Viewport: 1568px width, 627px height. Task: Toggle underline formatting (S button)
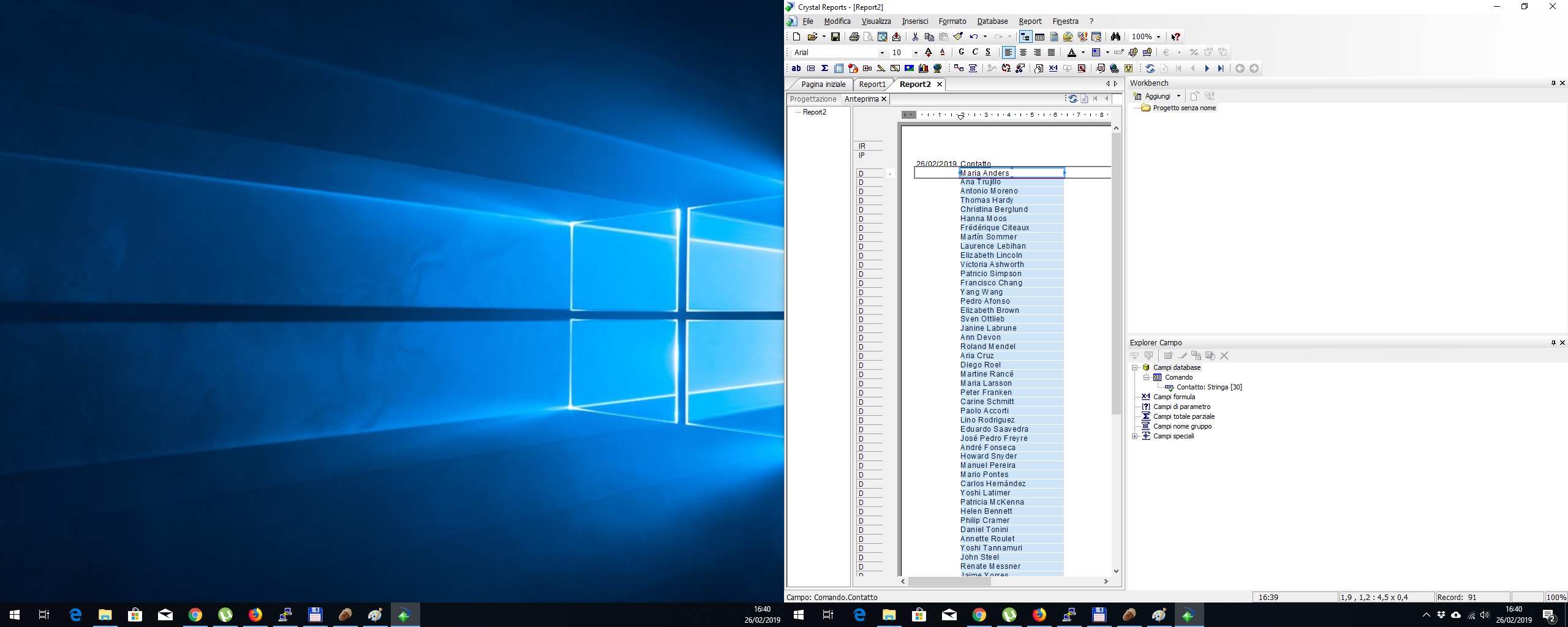pyautogui.click(x=988, y=53)
